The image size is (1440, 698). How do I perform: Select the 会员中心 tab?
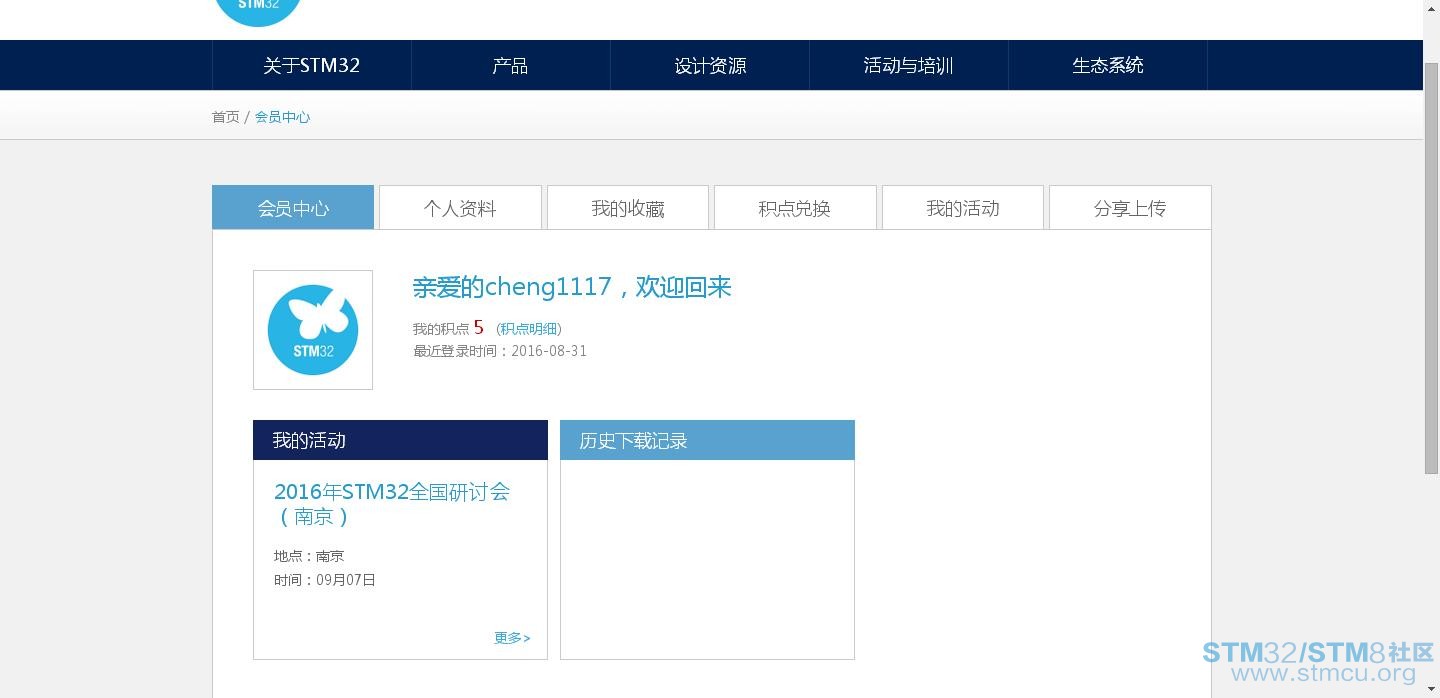(x=293, y=208)
